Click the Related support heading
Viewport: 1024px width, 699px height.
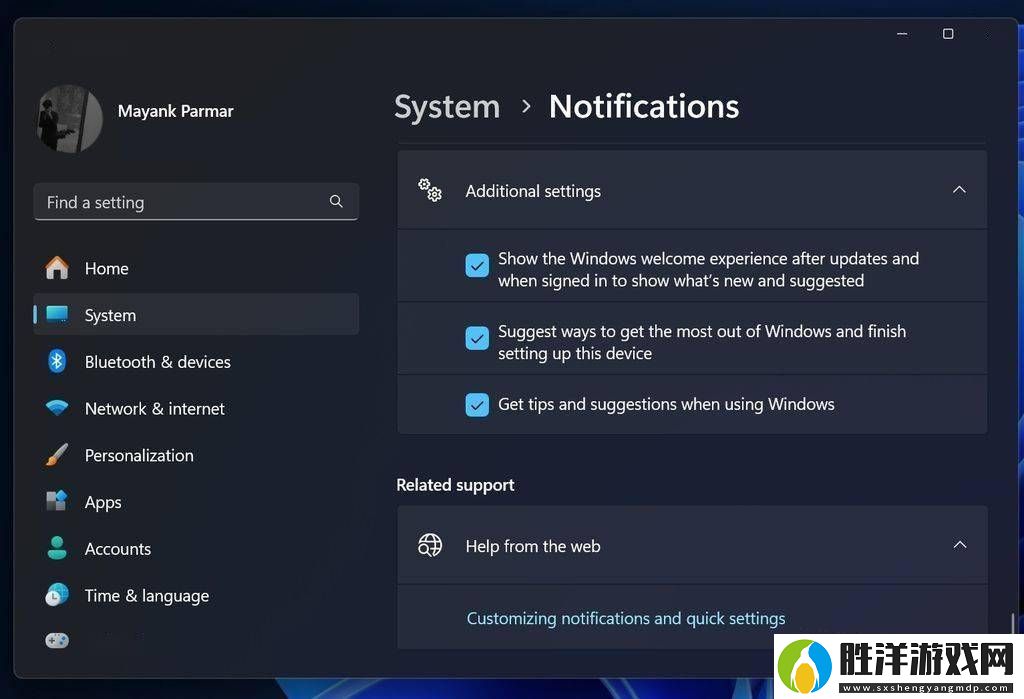(x=455, y=485)
